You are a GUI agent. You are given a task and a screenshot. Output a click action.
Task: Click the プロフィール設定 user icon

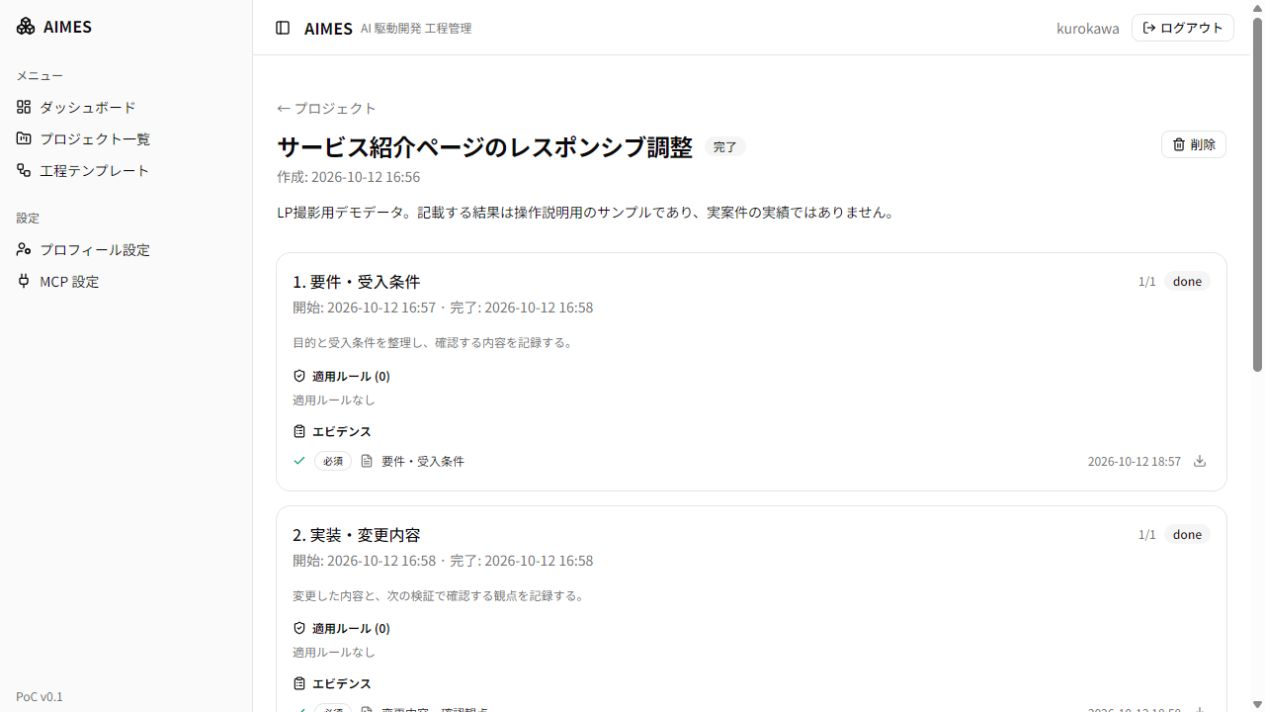pyautogui.click(x=24, y=250)
